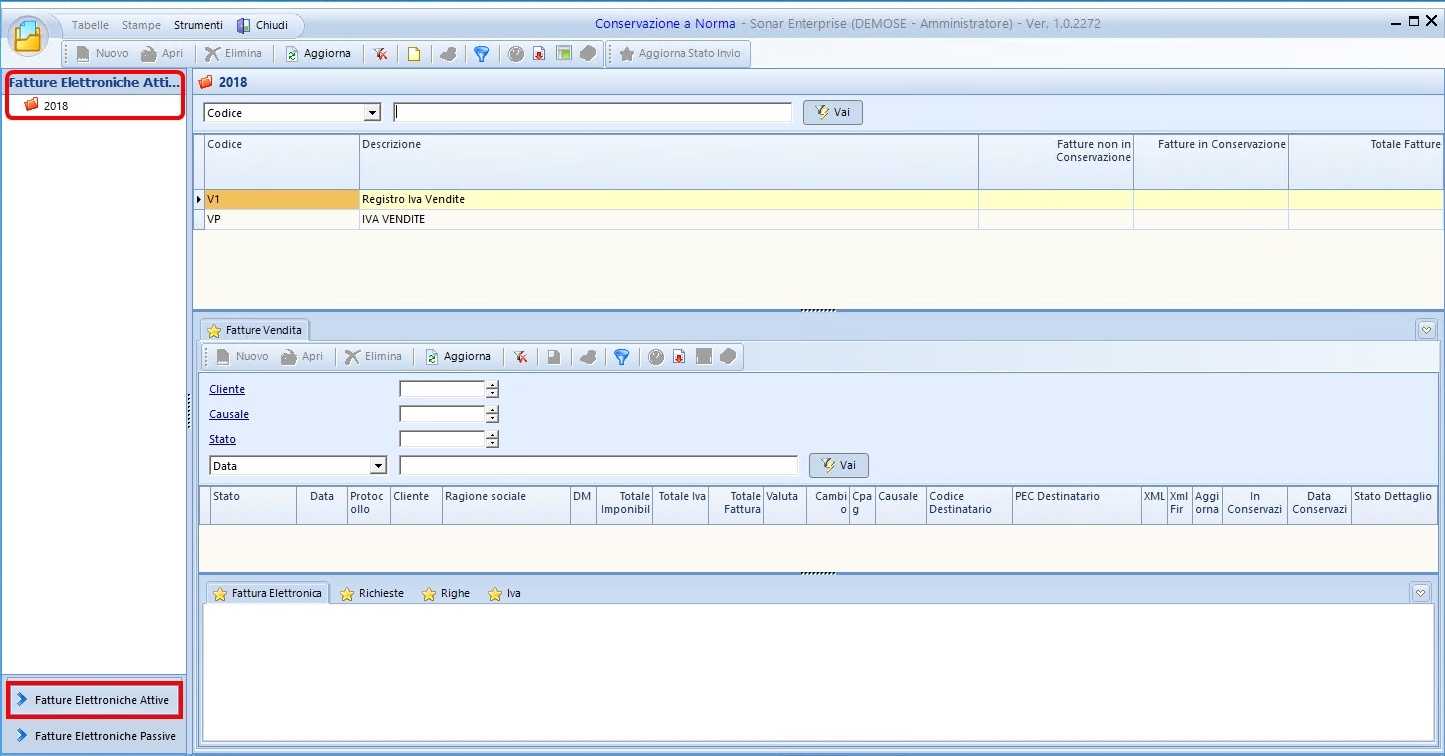Collapse the Fatture Vendita panel with chevron
The height and width of the screenshot is (756, 1445).
pyautogui.click(x=1426, y=329)
